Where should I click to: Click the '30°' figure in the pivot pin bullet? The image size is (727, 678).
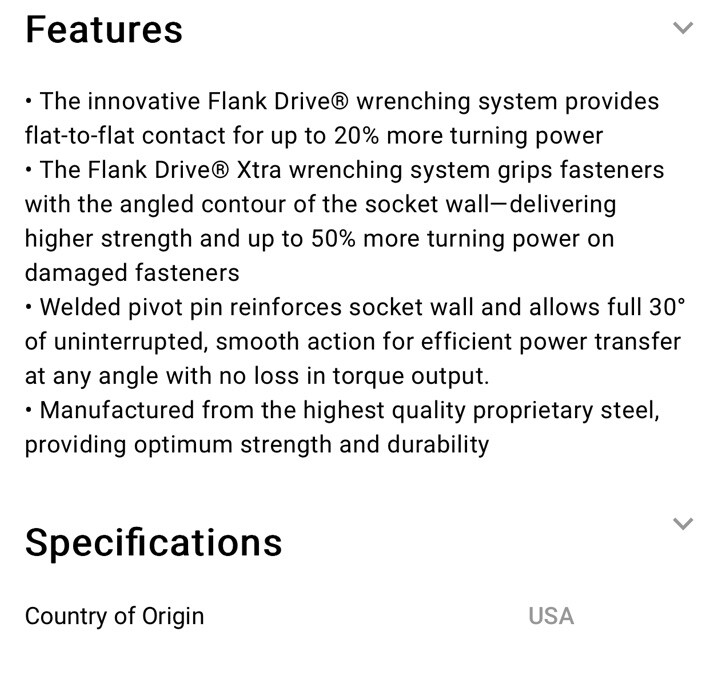[x=667, y=307]
